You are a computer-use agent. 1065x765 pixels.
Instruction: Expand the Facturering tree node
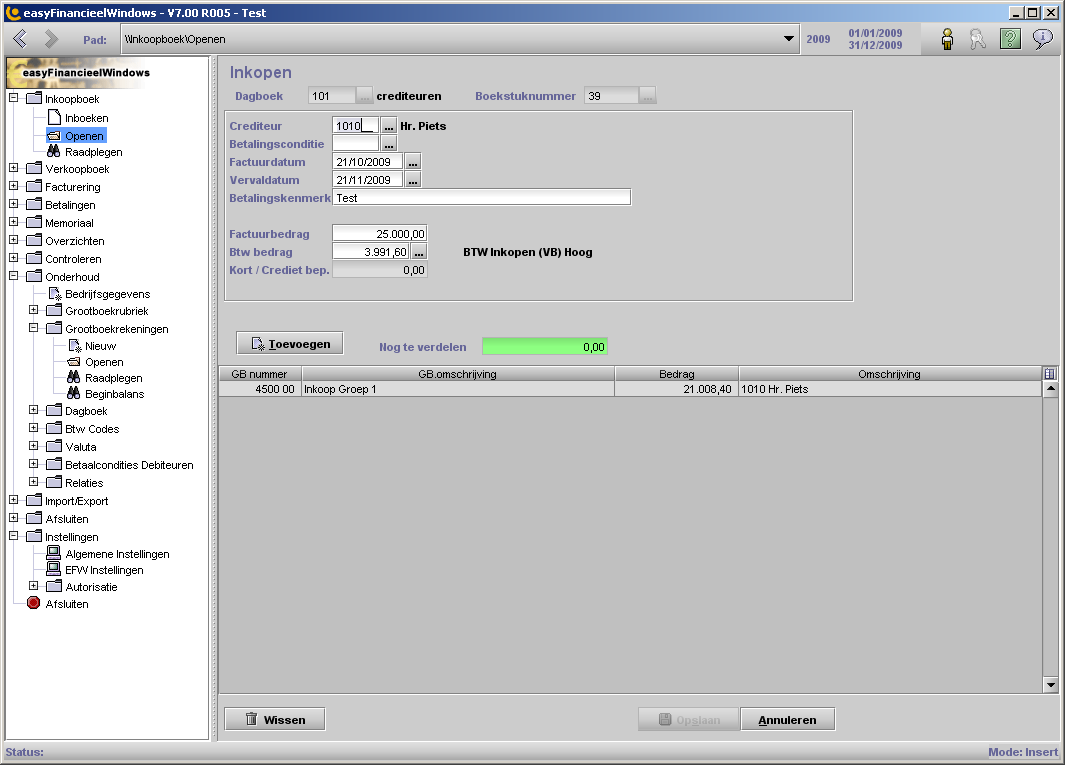click(14, 185)
